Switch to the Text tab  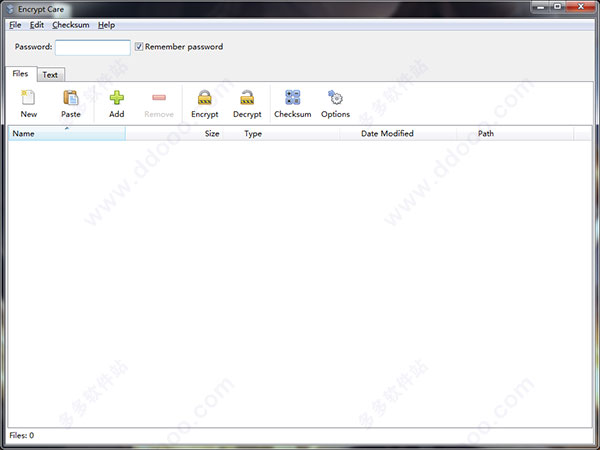51,75
